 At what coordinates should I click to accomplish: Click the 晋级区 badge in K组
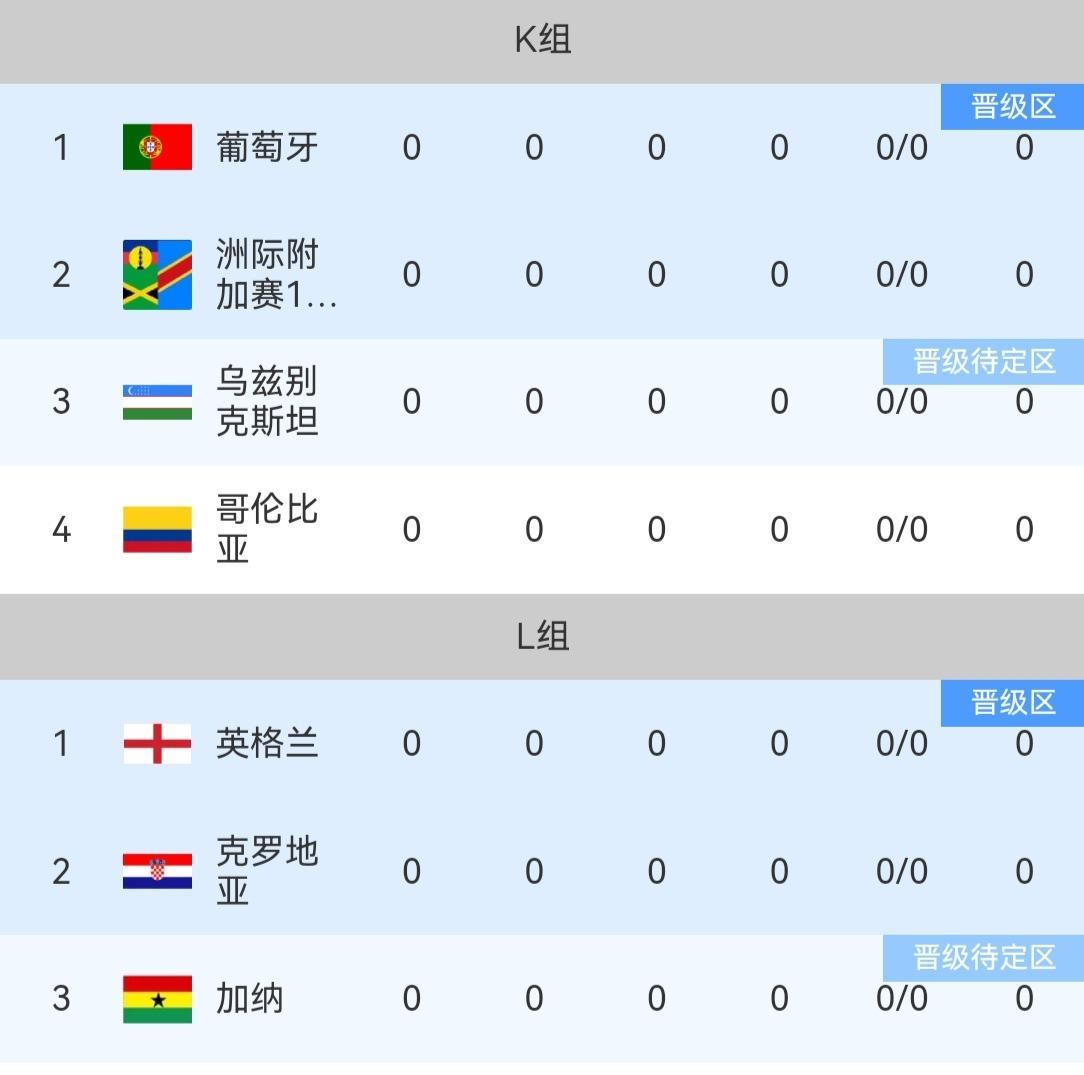1012,107
